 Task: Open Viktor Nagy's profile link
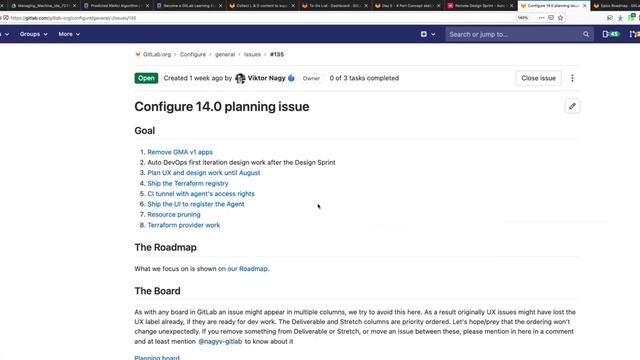267,78
